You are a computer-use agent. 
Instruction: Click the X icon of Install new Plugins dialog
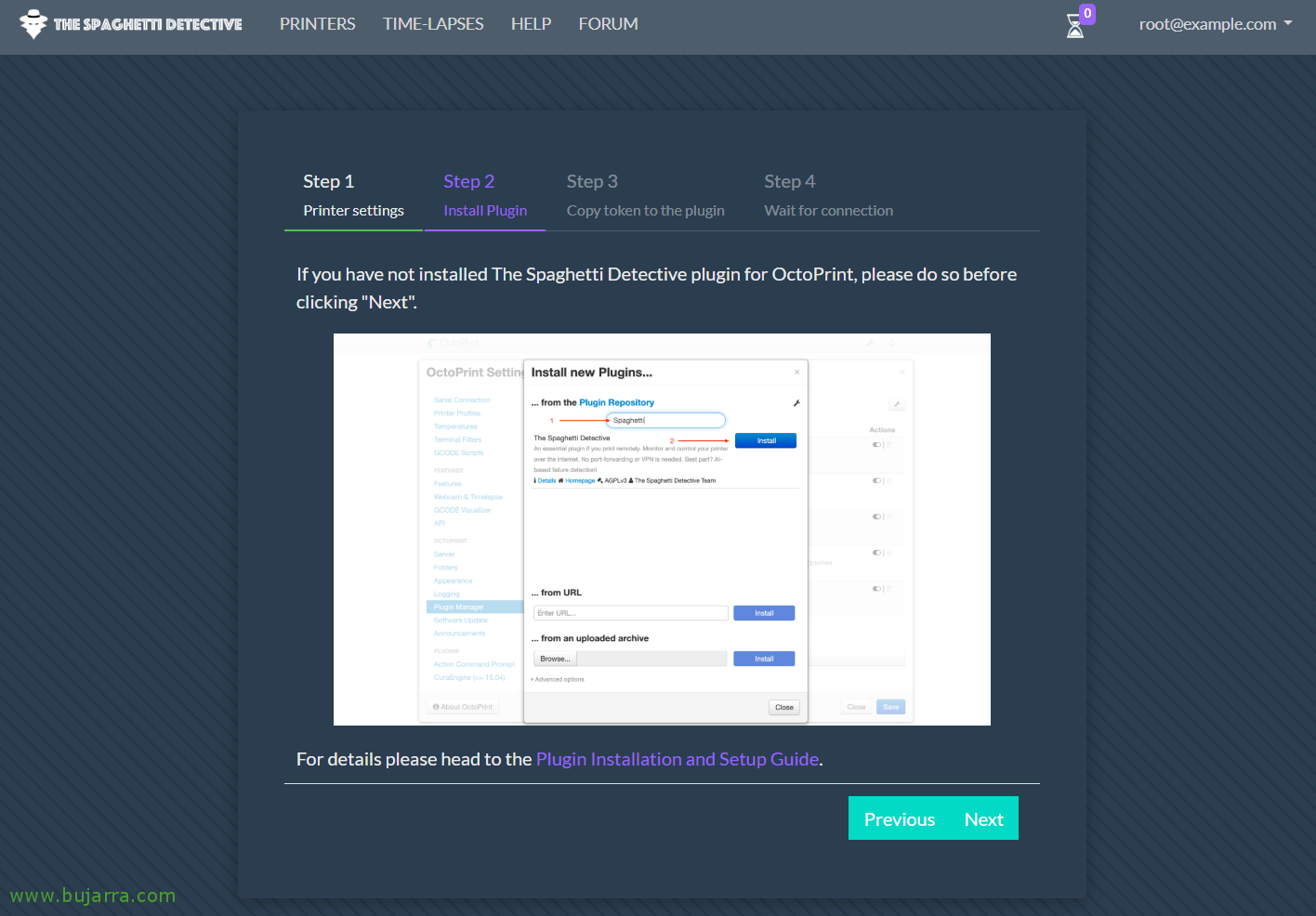point(796,373)
